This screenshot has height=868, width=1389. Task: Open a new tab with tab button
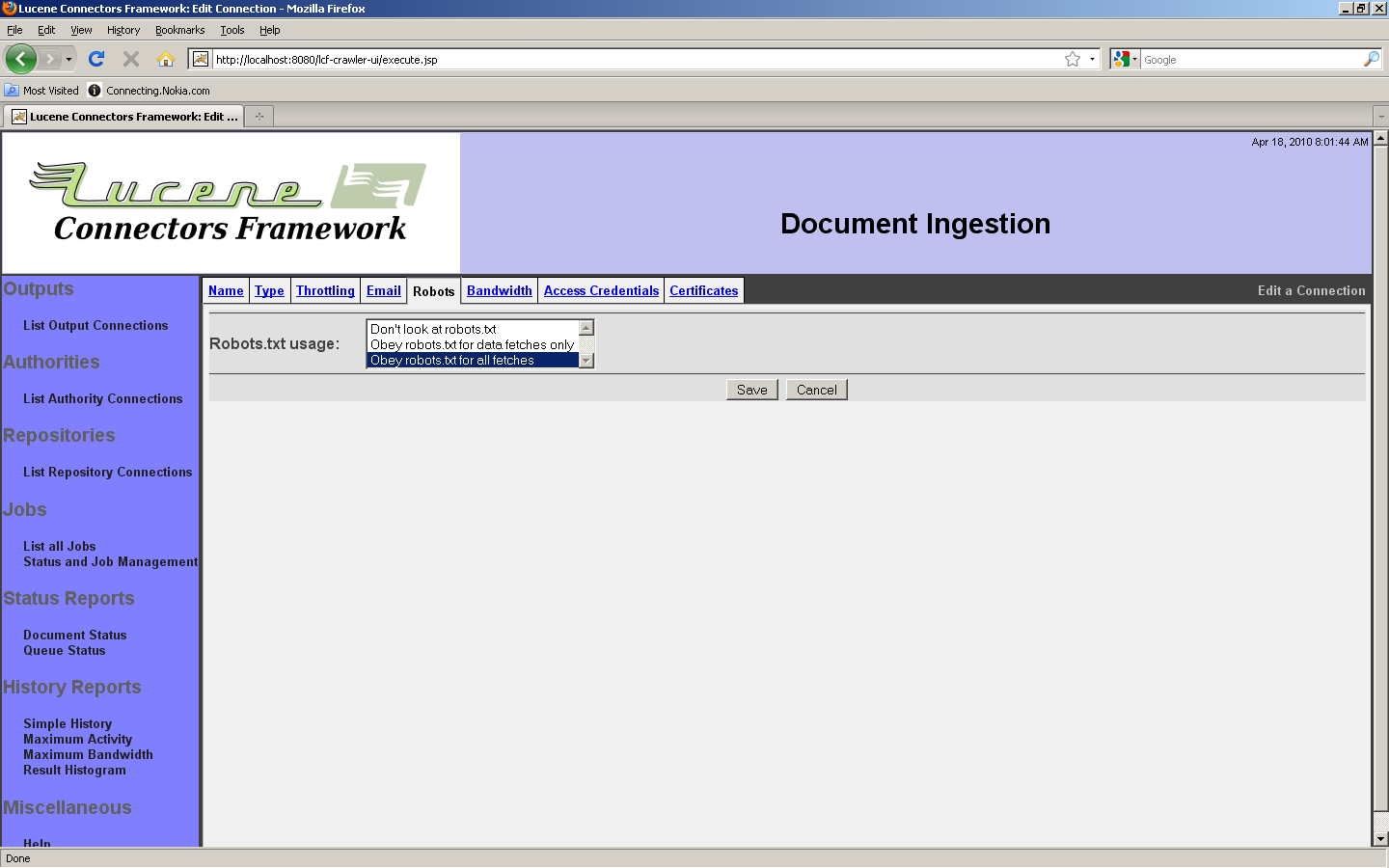point(259,117)
